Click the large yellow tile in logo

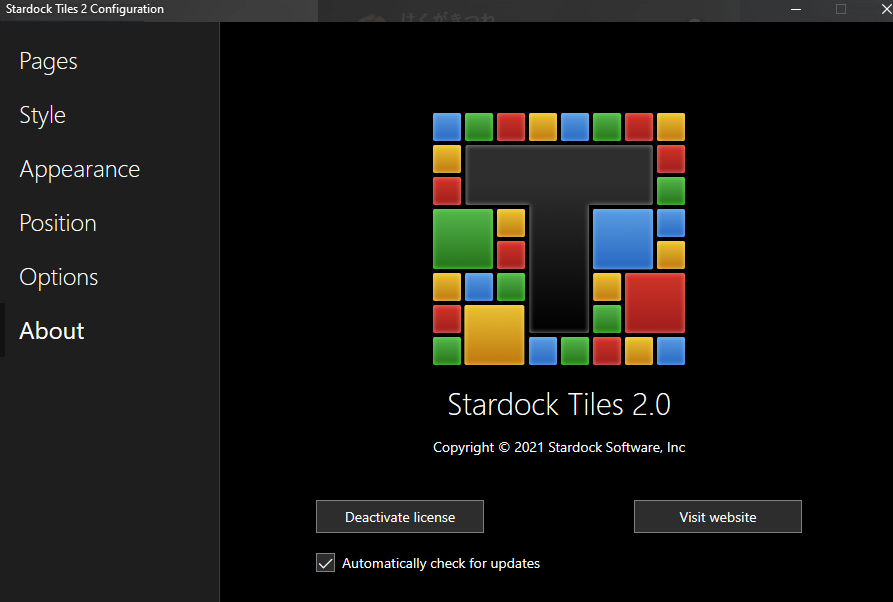(494, 334)
